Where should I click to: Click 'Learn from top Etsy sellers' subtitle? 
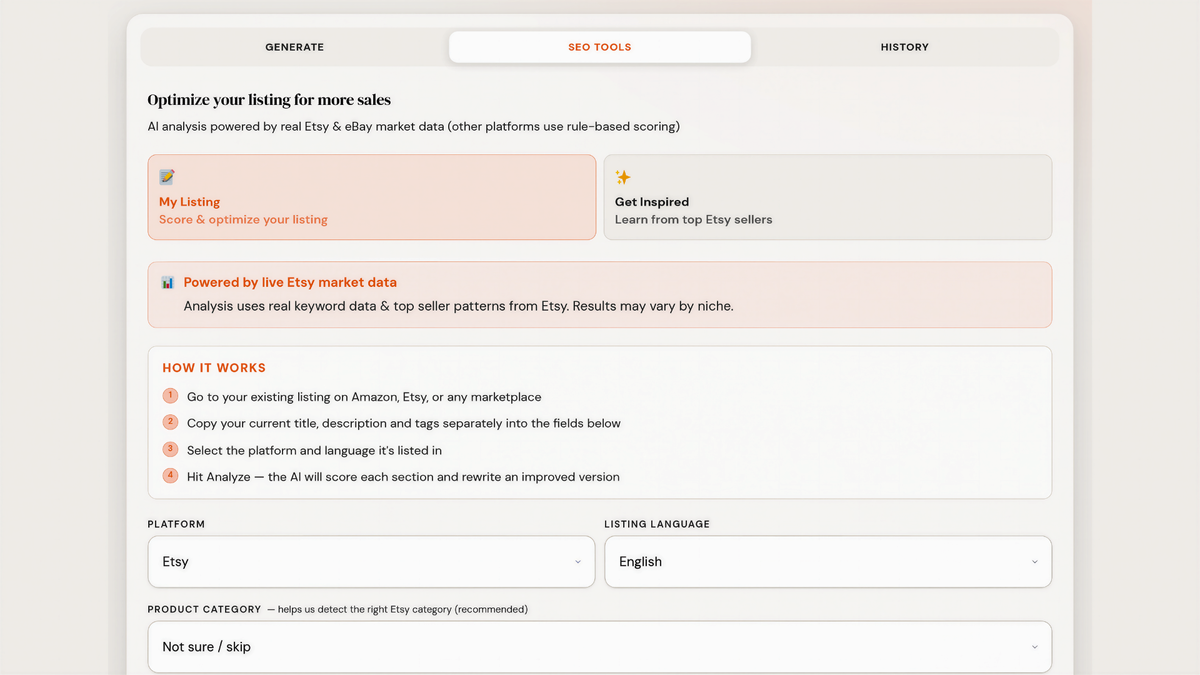[693, 220]
